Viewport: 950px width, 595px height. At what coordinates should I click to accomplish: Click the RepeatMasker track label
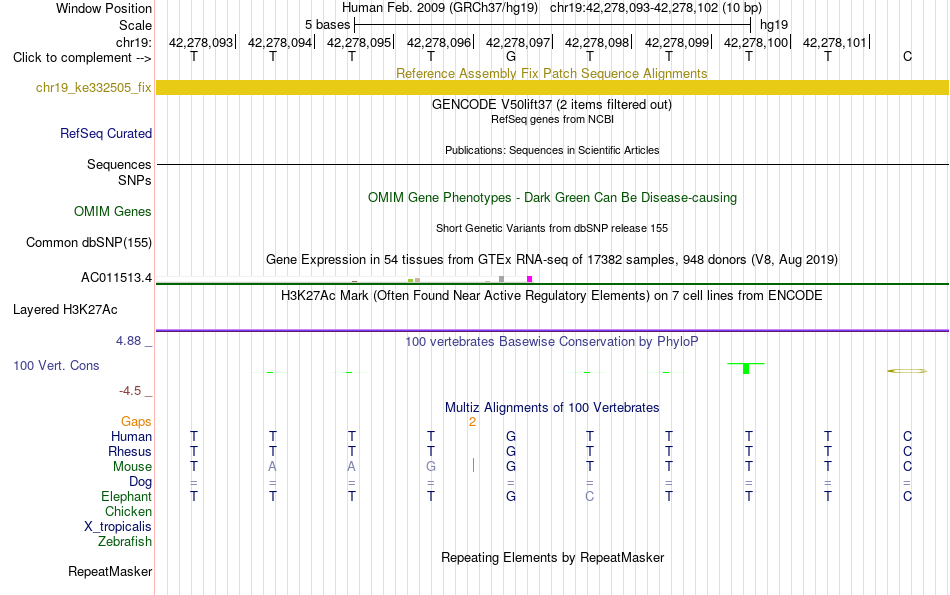[110, 571]
